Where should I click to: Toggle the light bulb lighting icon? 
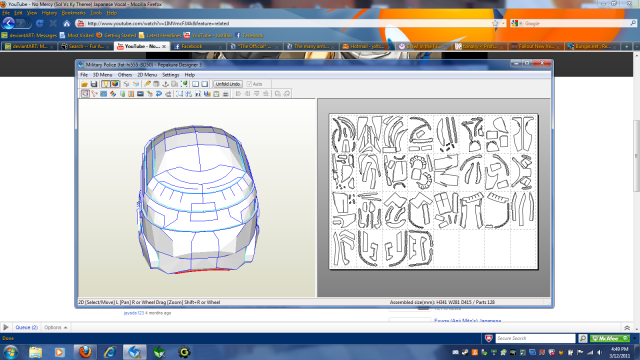pos(105,84)
